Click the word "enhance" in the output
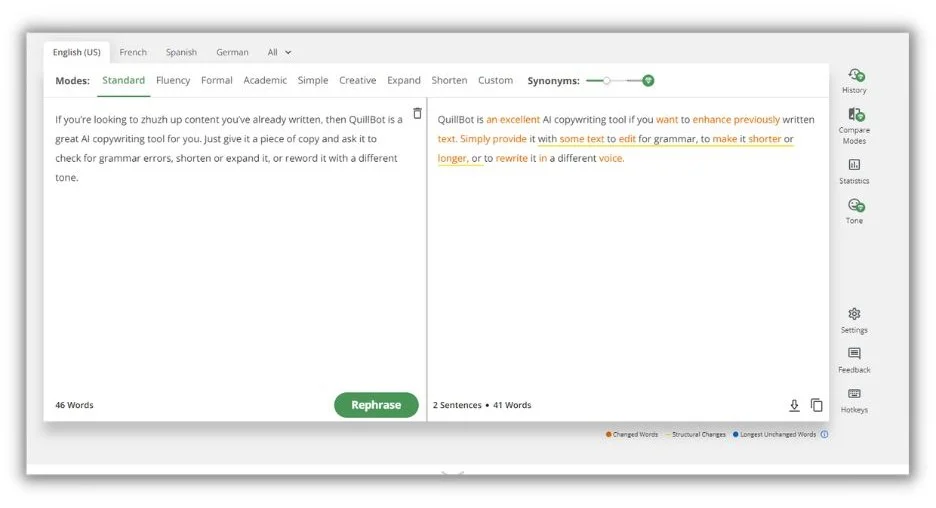Screen dimensions: 936x508 [x=712, y=119]
